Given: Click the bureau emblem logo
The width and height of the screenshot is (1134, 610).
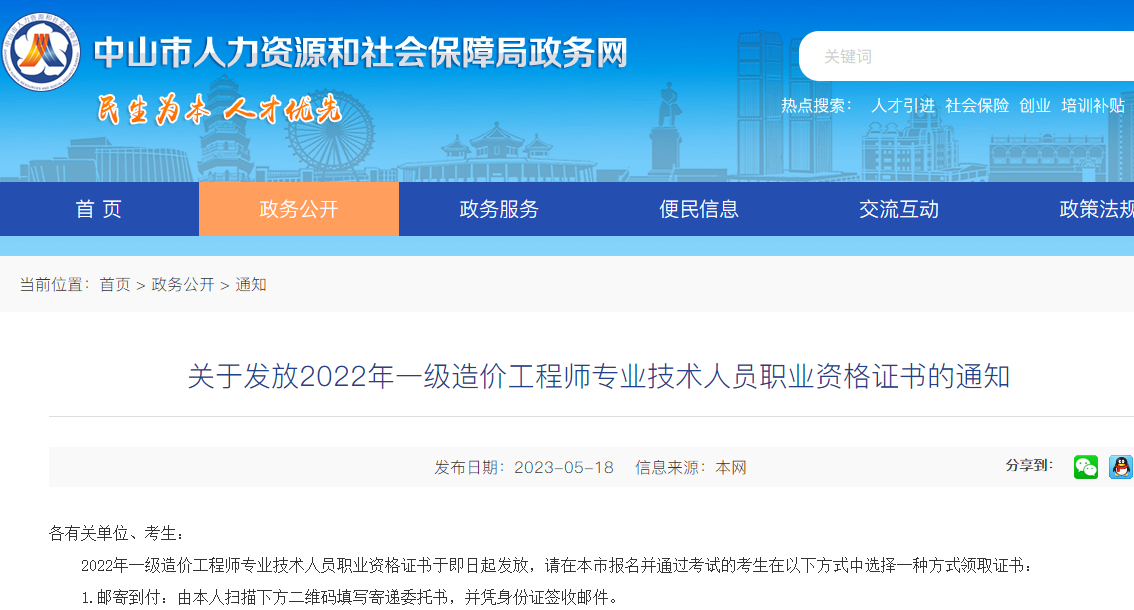Looking at the screenshot, I should [41, 50].
